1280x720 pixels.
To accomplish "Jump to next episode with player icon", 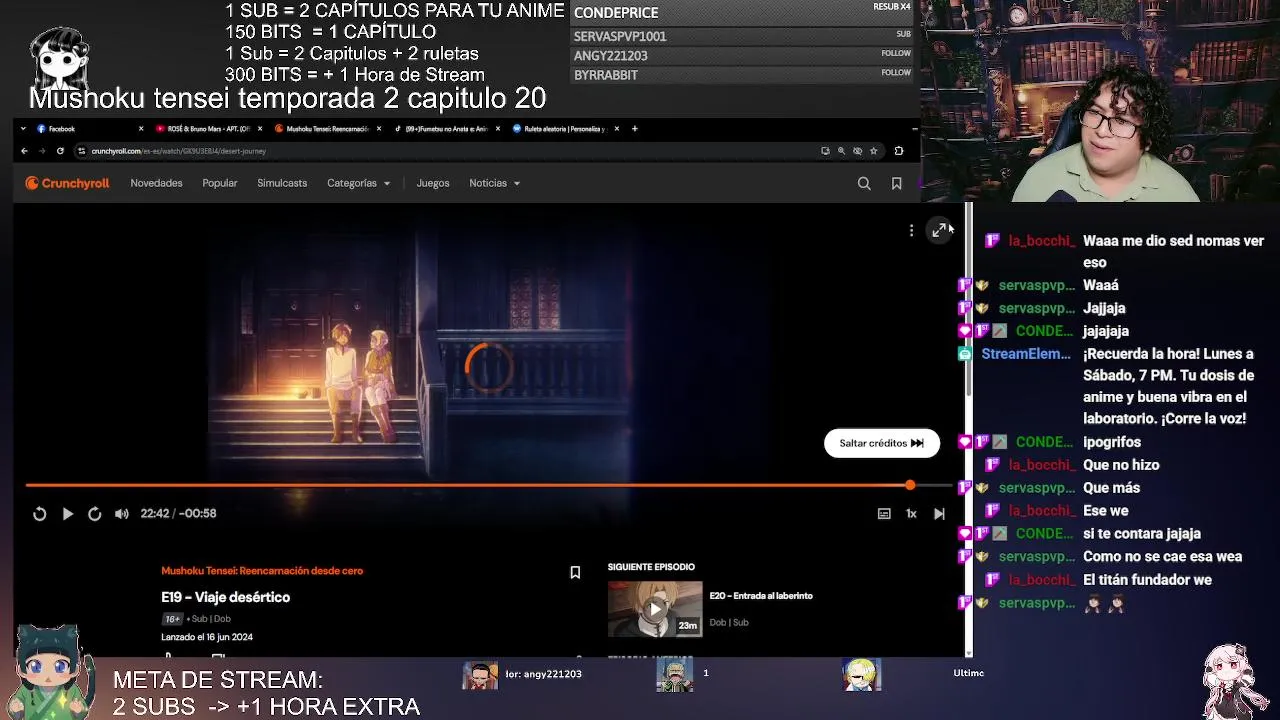I will click(x=939, y=514).
